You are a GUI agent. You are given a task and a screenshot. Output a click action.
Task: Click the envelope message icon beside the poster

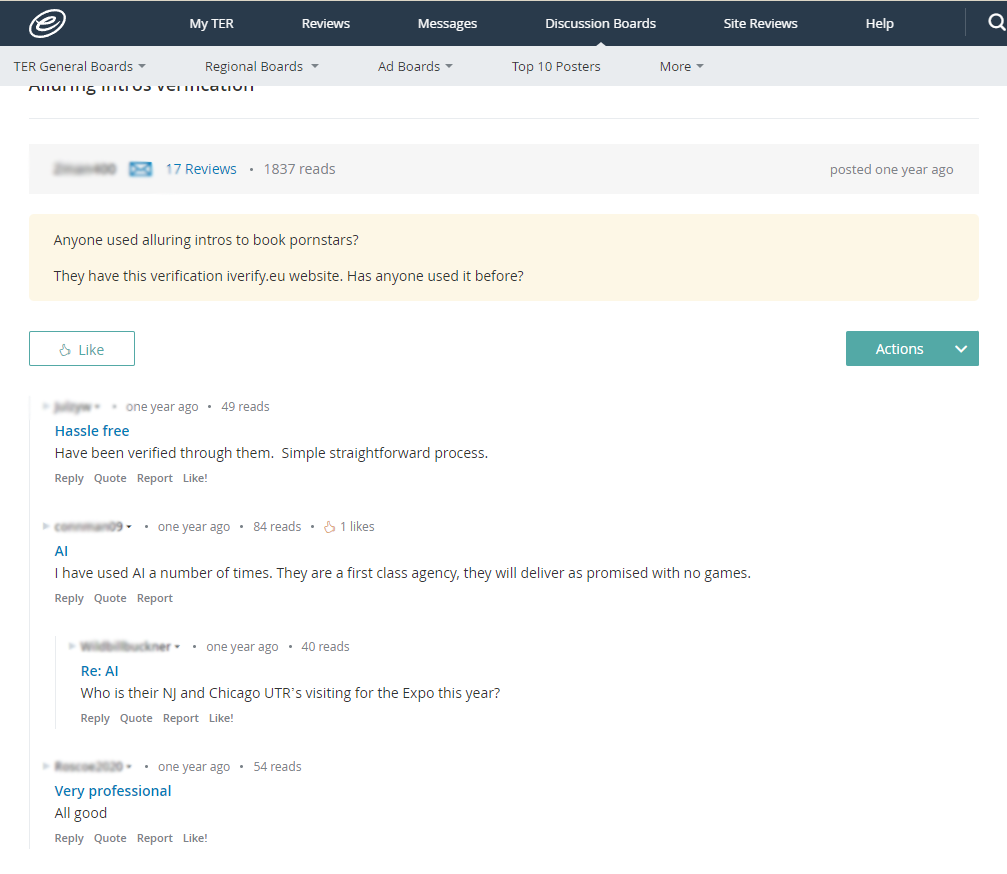point(141,169)
